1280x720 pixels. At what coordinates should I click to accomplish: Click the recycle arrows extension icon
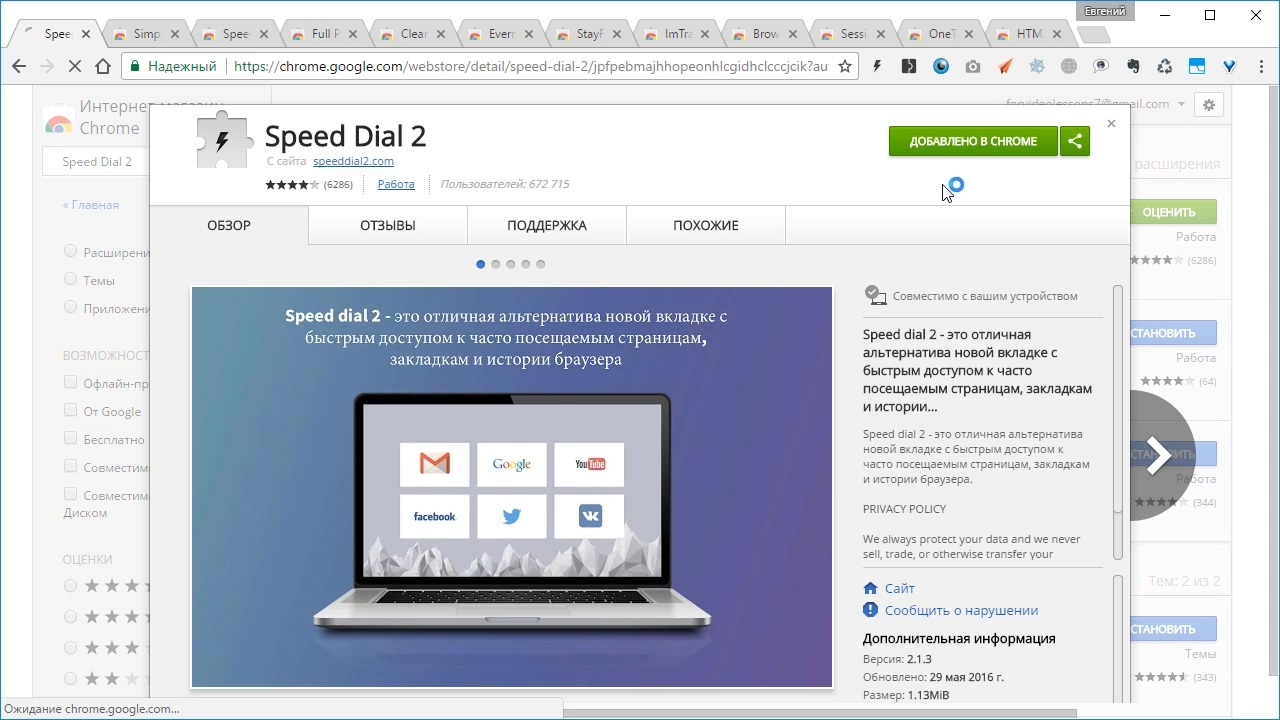1165,67
